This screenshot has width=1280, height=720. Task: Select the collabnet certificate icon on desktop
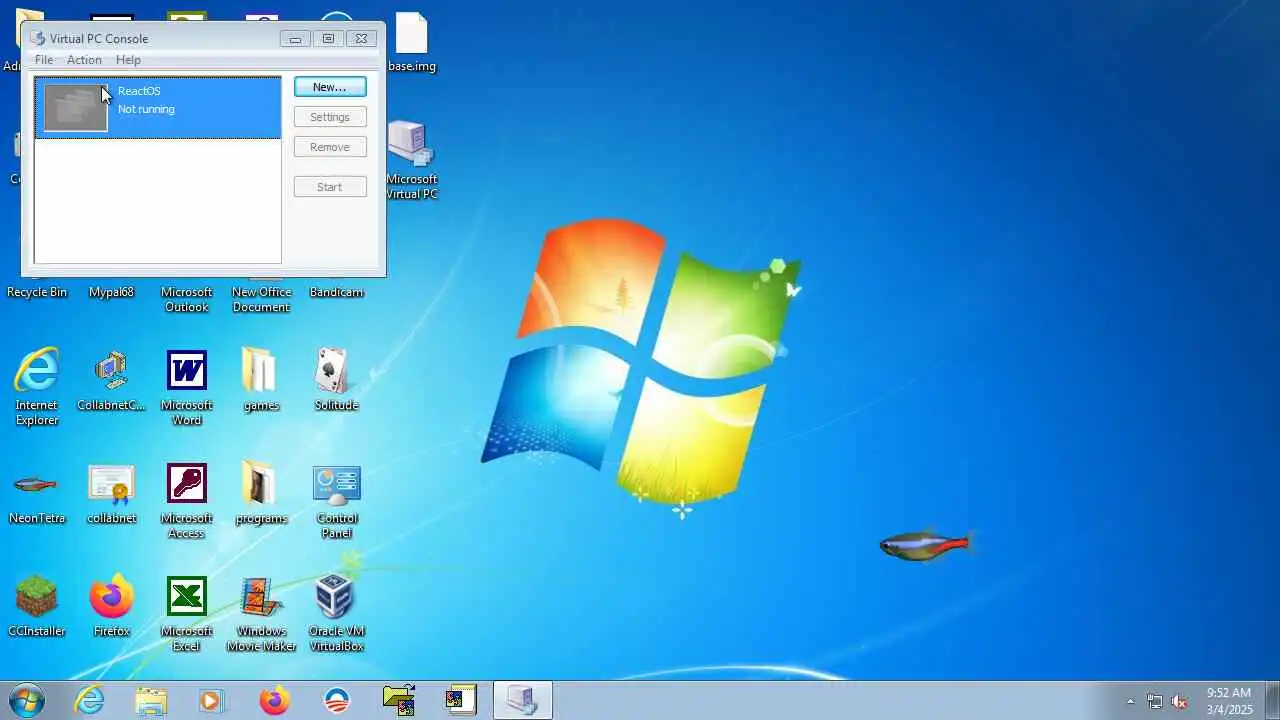pyautogui.click(x=112, y=494)
